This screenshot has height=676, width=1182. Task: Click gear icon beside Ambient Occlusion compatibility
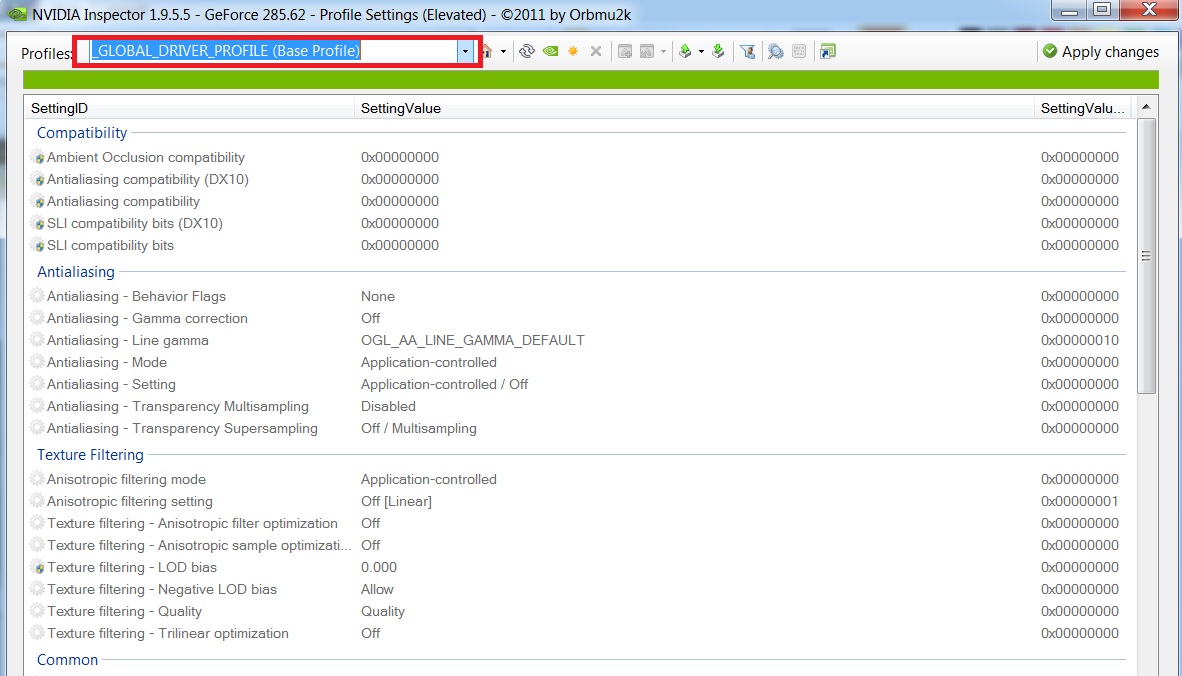pyautogui.click(x=37, y=158)
